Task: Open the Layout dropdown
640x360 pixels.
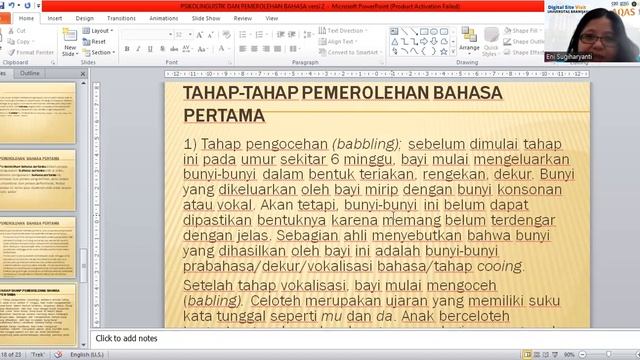Action: tap(98, 31)
